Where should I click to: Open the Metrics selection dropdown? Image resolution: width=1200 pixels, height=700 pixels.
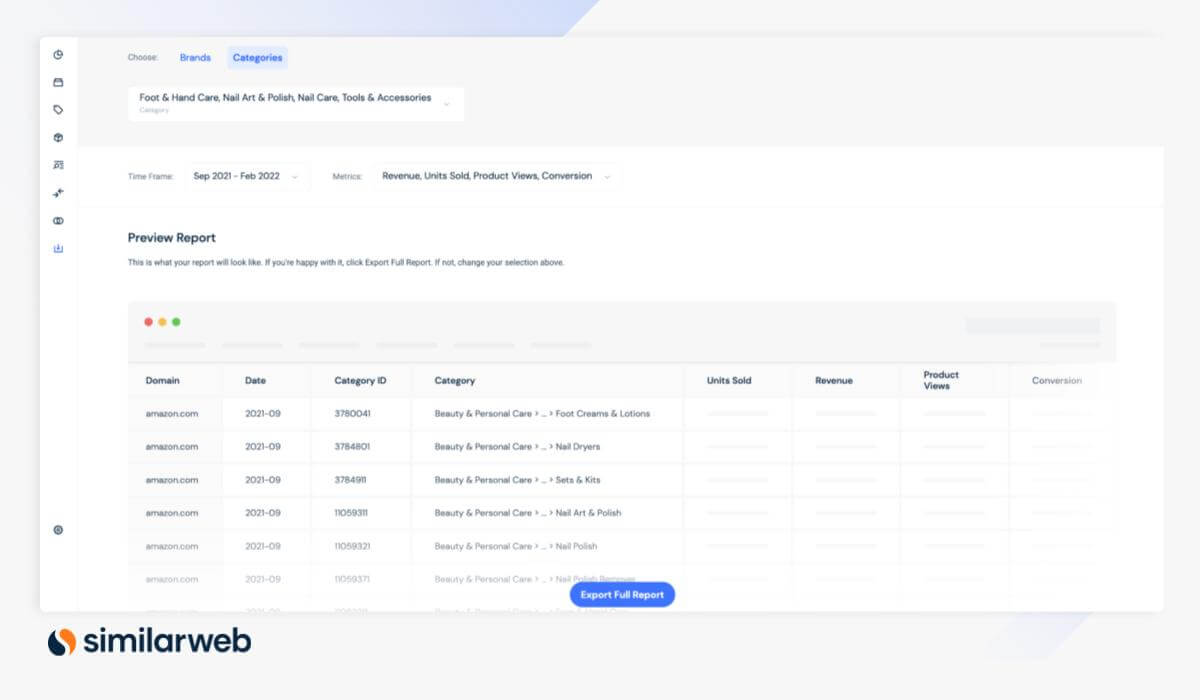(497, 176)
